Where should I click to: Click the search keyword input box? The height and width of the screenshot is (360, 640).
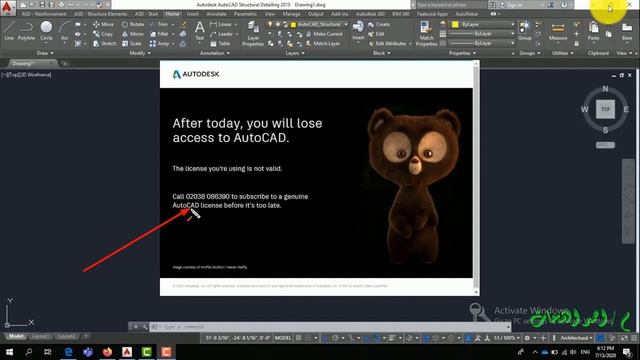pos(451,5)
